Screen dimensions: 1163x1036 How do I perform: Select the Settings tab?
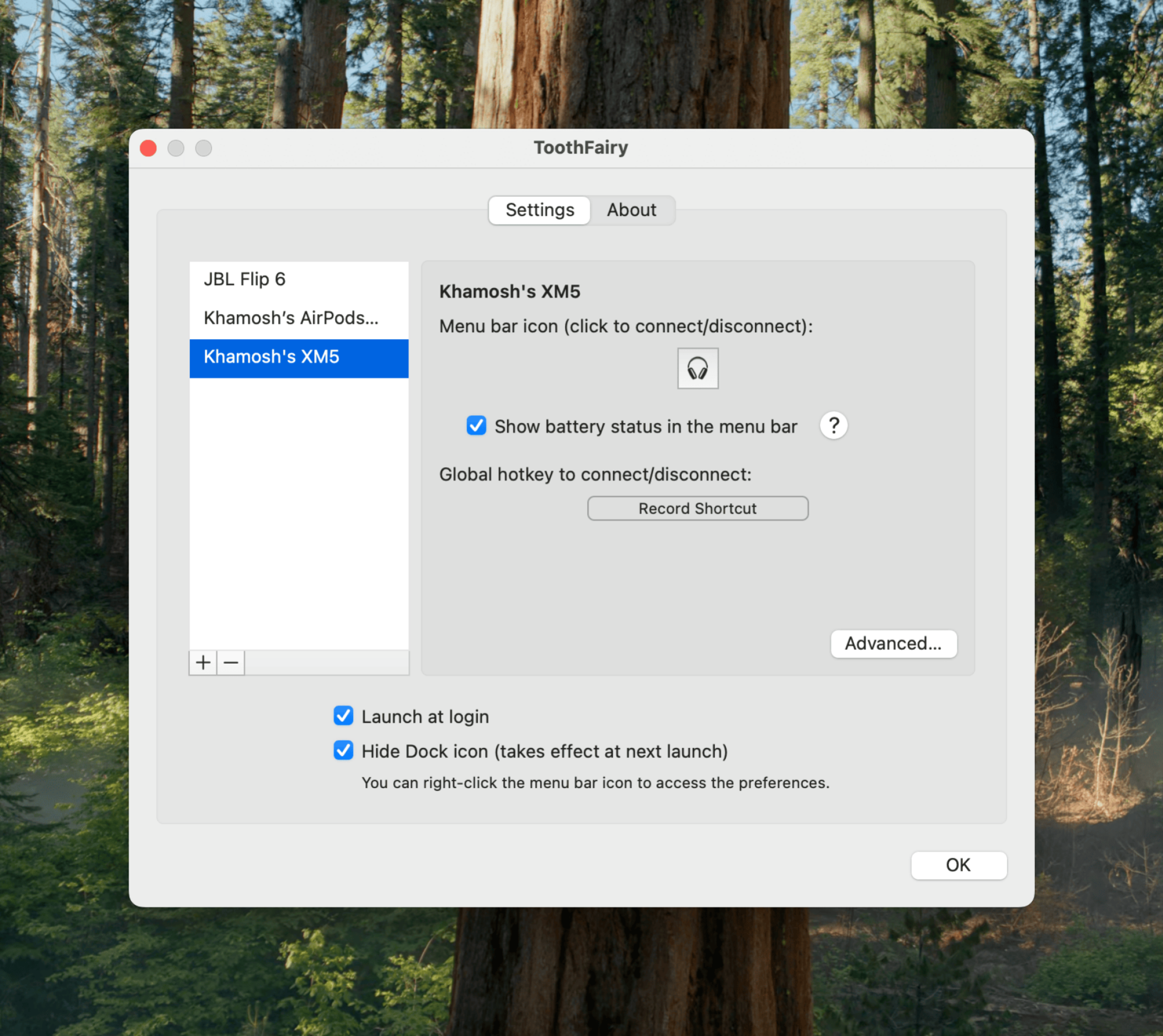click(x=539, y=210)
